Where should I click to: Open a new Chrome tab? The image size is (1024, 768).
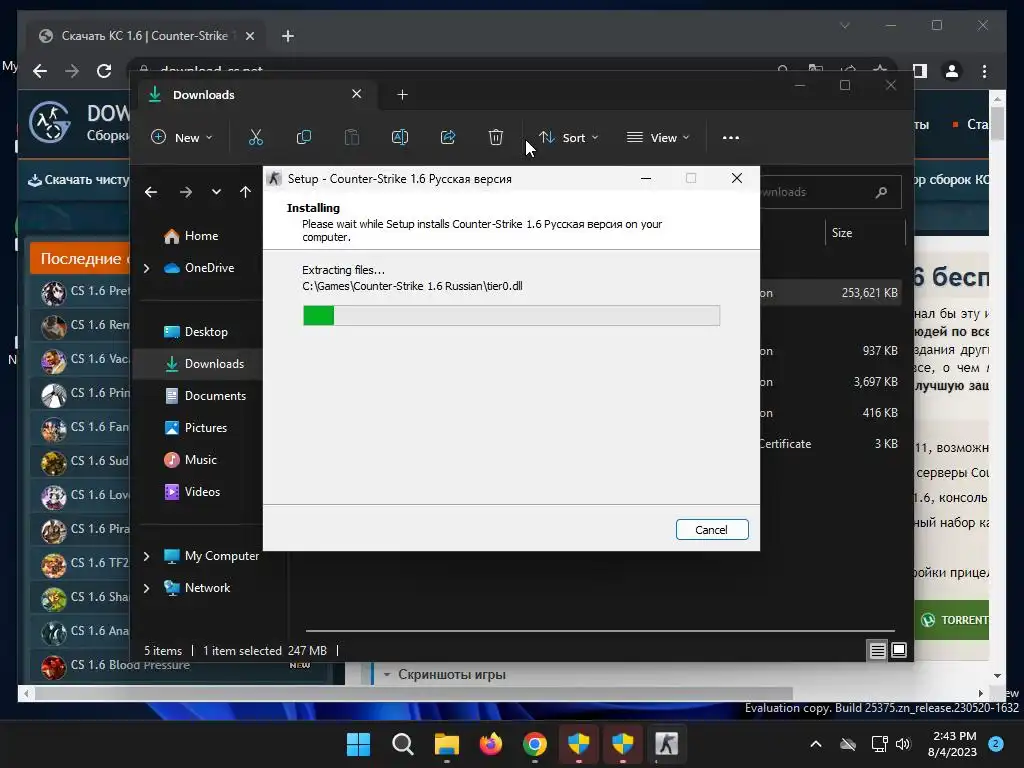(x=288, y=36)
